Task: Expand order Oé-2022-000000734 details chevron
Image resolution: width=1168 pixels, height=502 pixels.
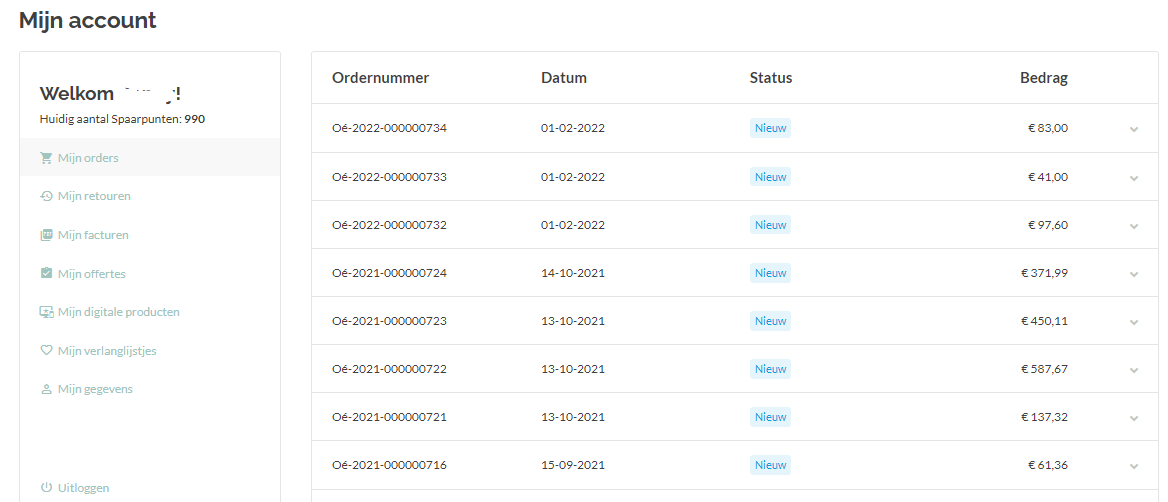Action: click(x=1133, y=129)
